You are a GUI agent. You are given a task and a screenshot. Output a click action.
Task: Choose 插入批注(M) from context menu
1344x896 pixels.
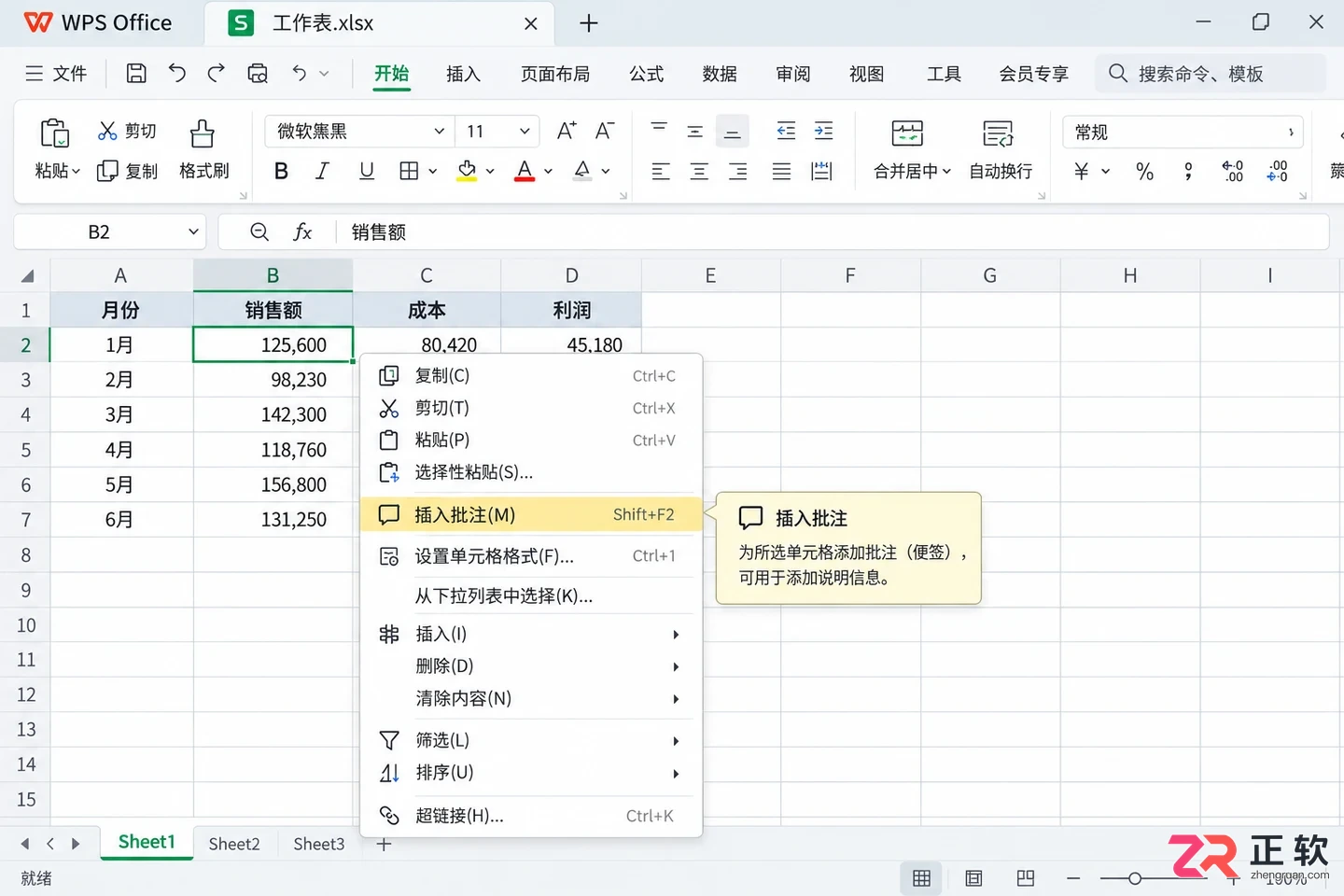click(x=531, y=514)
